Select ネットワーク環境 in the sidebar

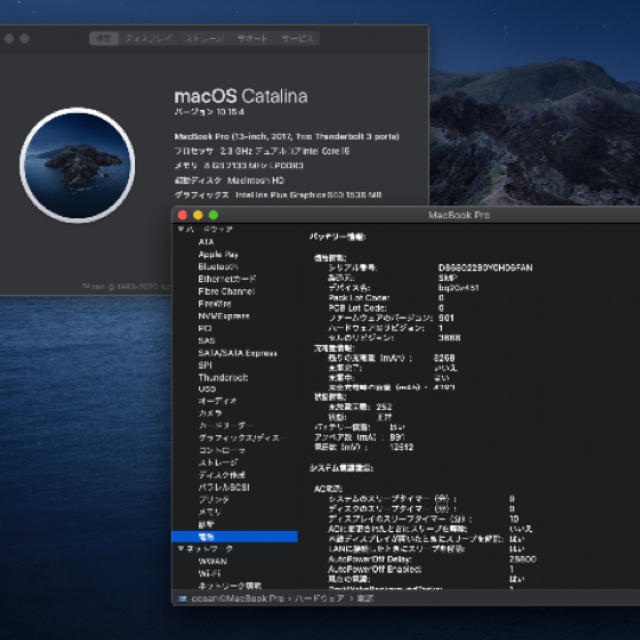(x=230, y=586)
